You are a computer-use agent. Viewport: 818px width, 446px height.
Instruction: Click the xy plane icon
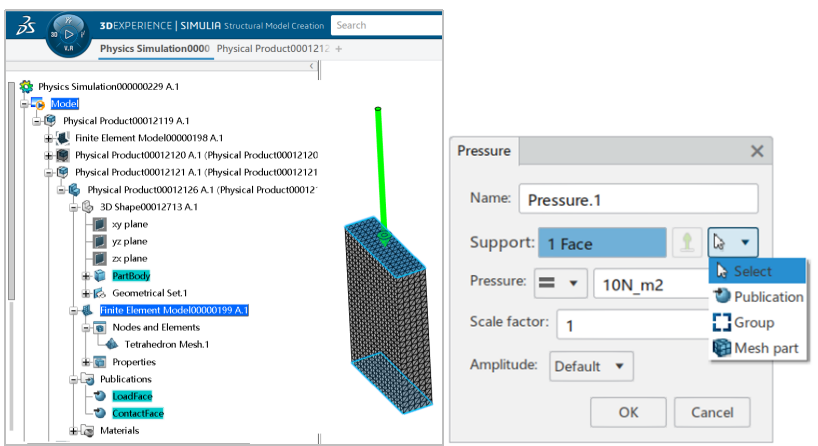(x=100, y=224)
